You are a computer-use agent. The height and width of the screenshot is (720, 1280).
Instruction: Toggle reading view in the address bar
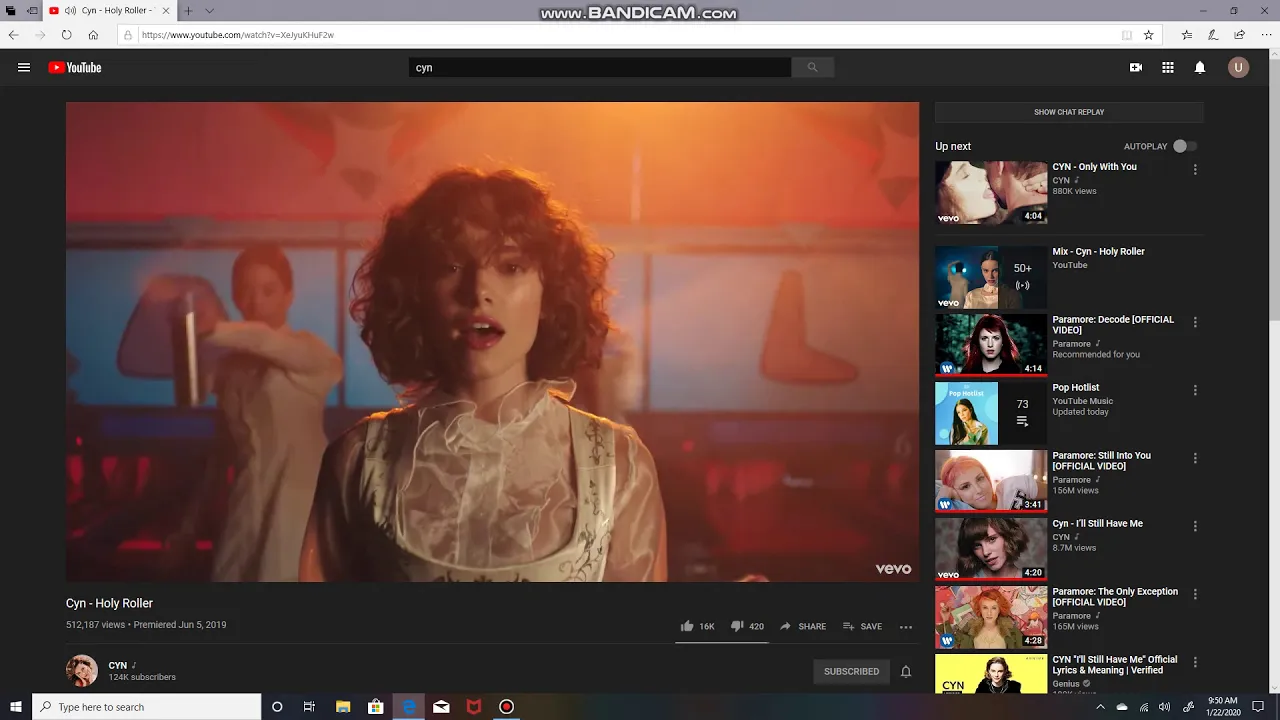(1127, 35)
